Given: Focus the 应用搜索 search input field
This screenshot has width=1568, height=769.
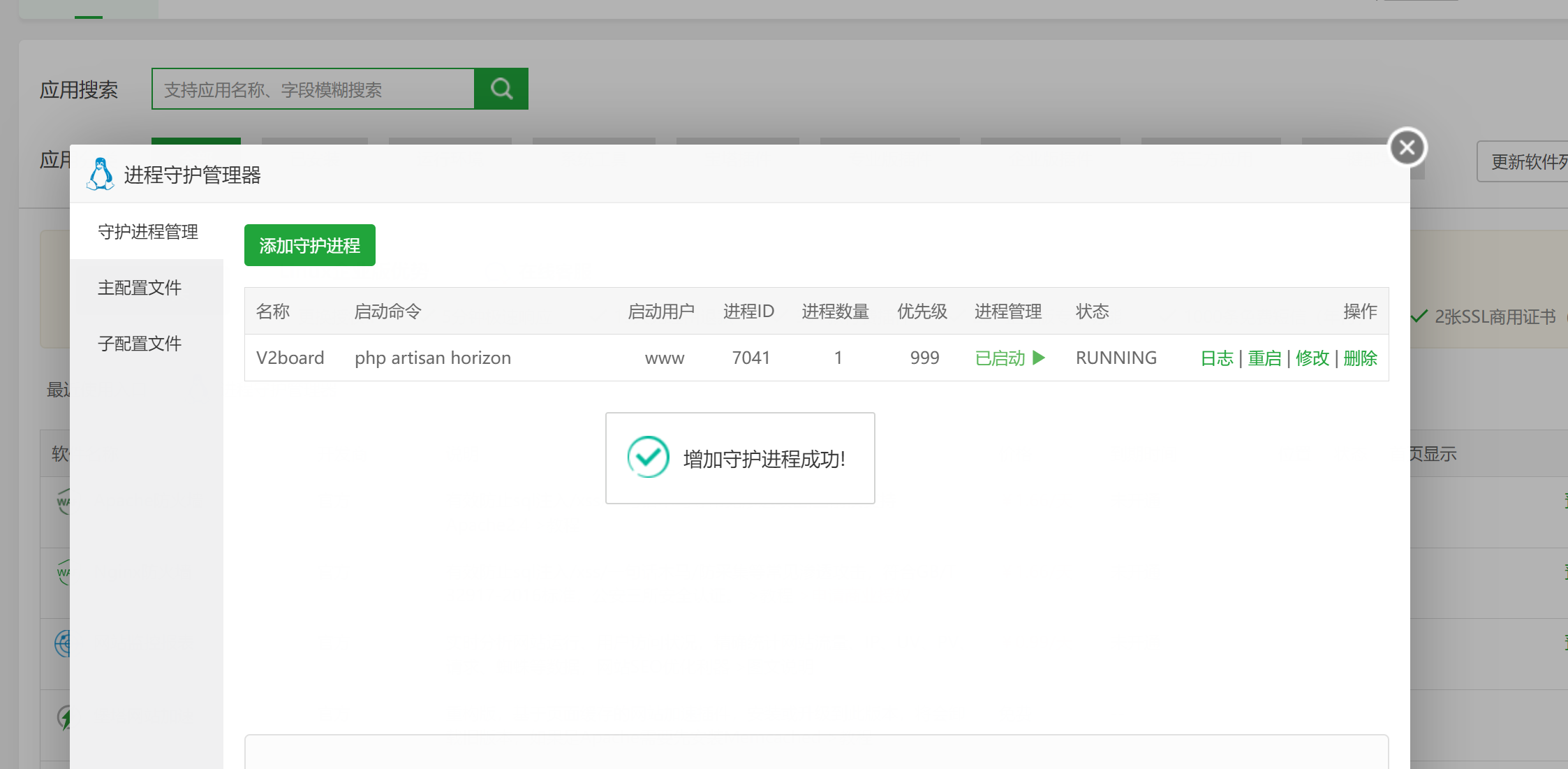Looking at the screenshot, I should pos(313,89).
